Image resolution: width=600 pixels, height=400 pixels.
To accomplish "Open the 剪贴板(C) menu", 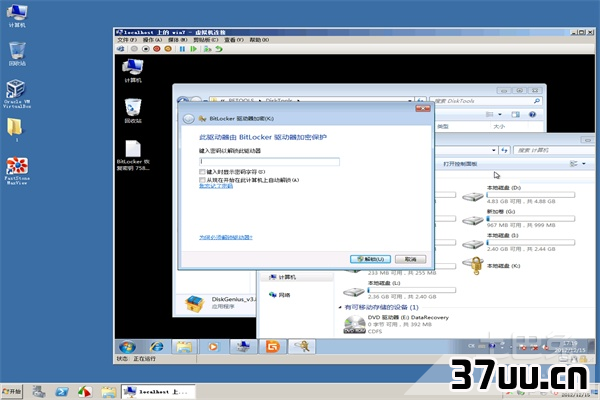I will (205, 40).
